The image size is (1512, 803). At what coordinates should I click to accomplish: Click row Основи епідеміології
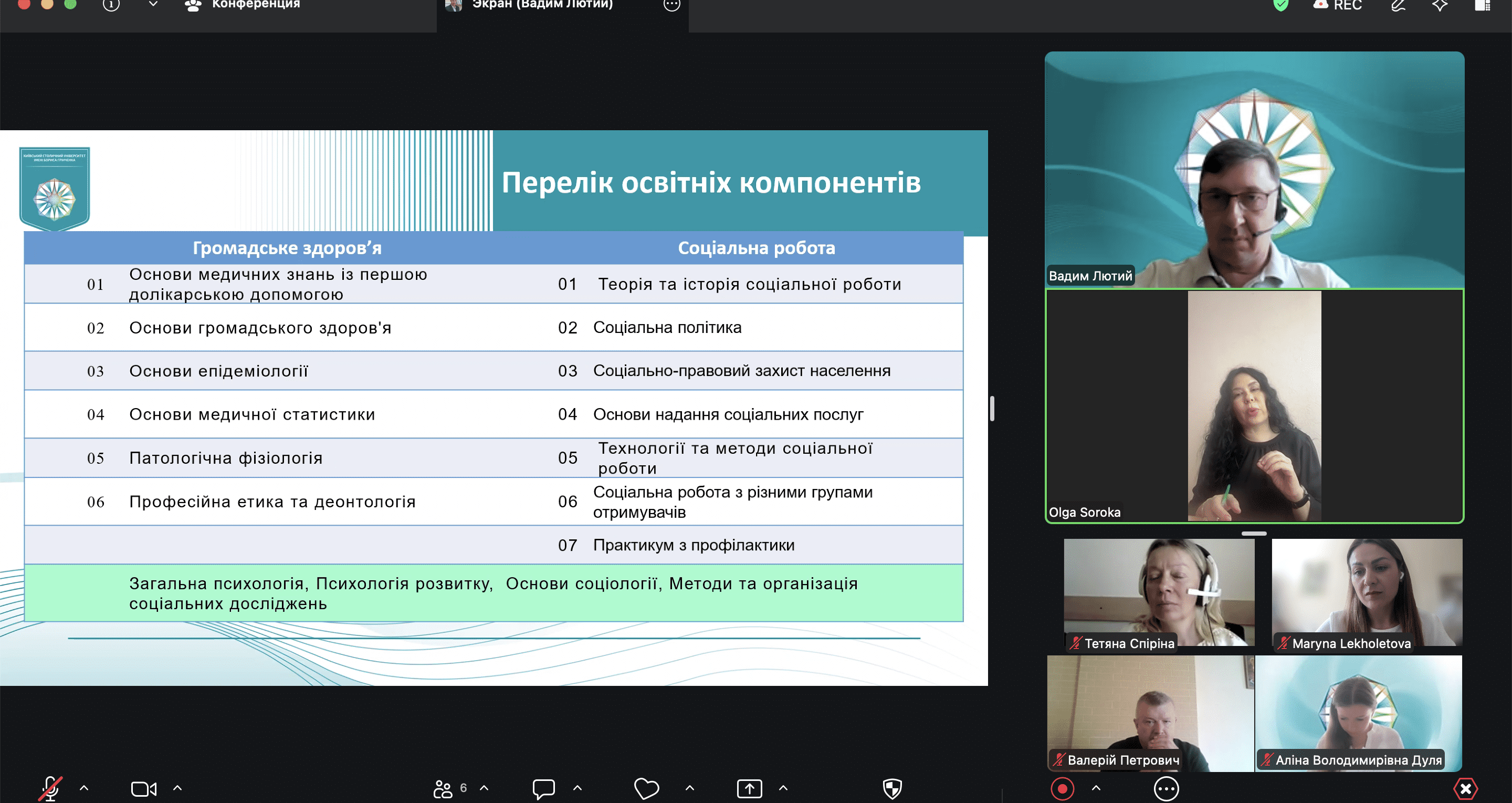[218, 371]
